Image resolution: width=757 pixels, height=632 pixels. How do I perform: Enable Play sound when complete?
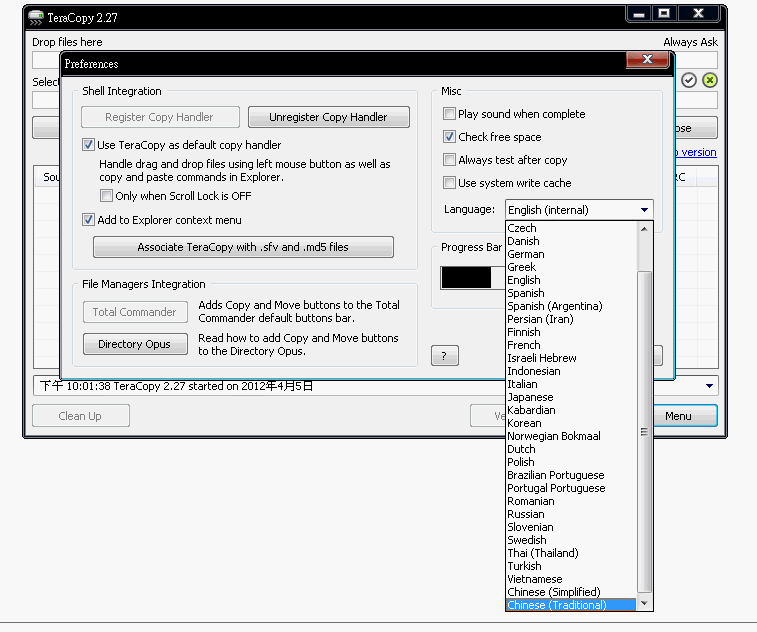pos(449,114)
